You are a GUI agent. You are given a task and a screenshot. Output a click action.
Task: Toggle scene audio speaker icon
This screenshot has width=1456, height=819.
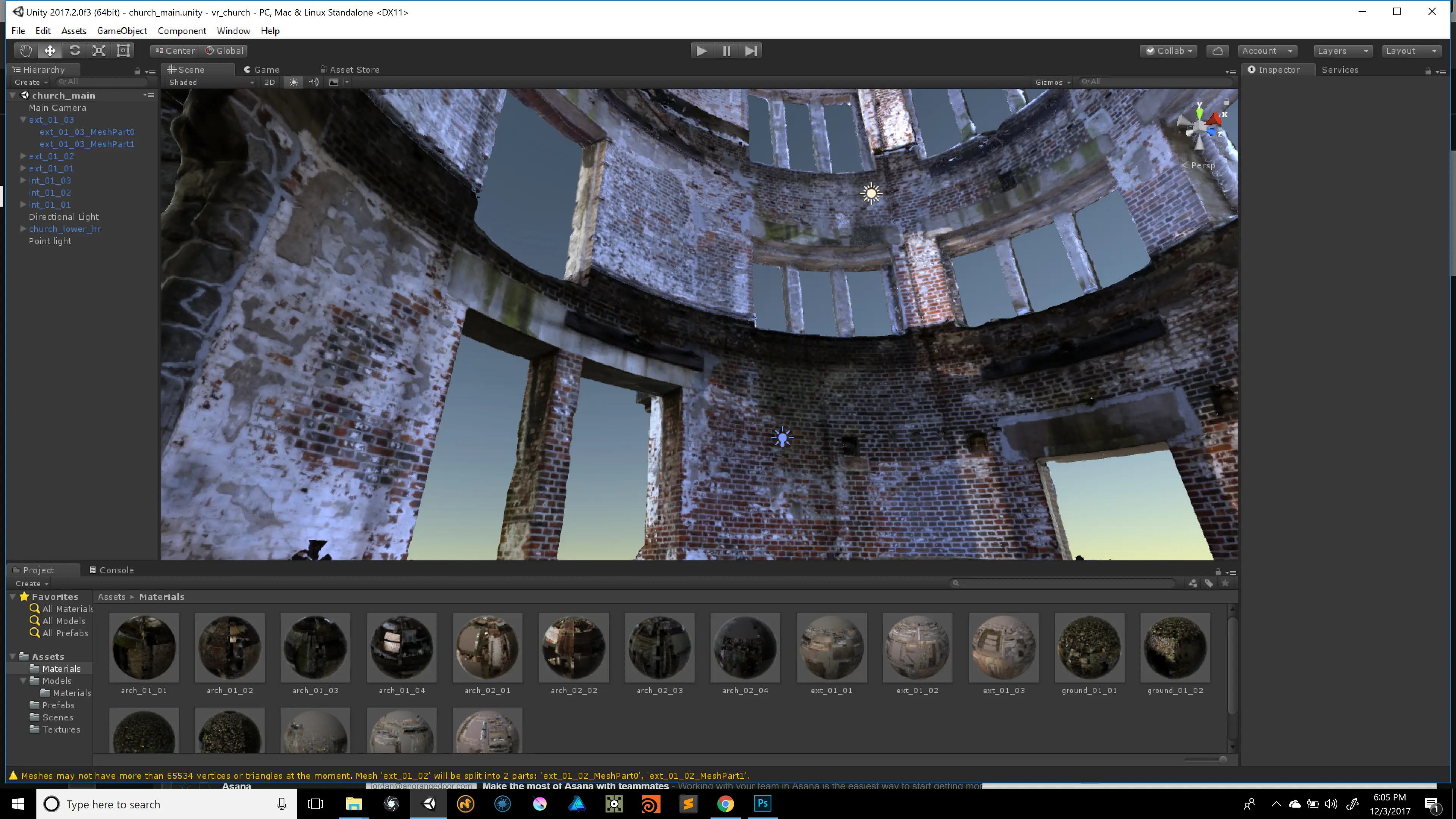pyautogui.click(x=314, y=82)
